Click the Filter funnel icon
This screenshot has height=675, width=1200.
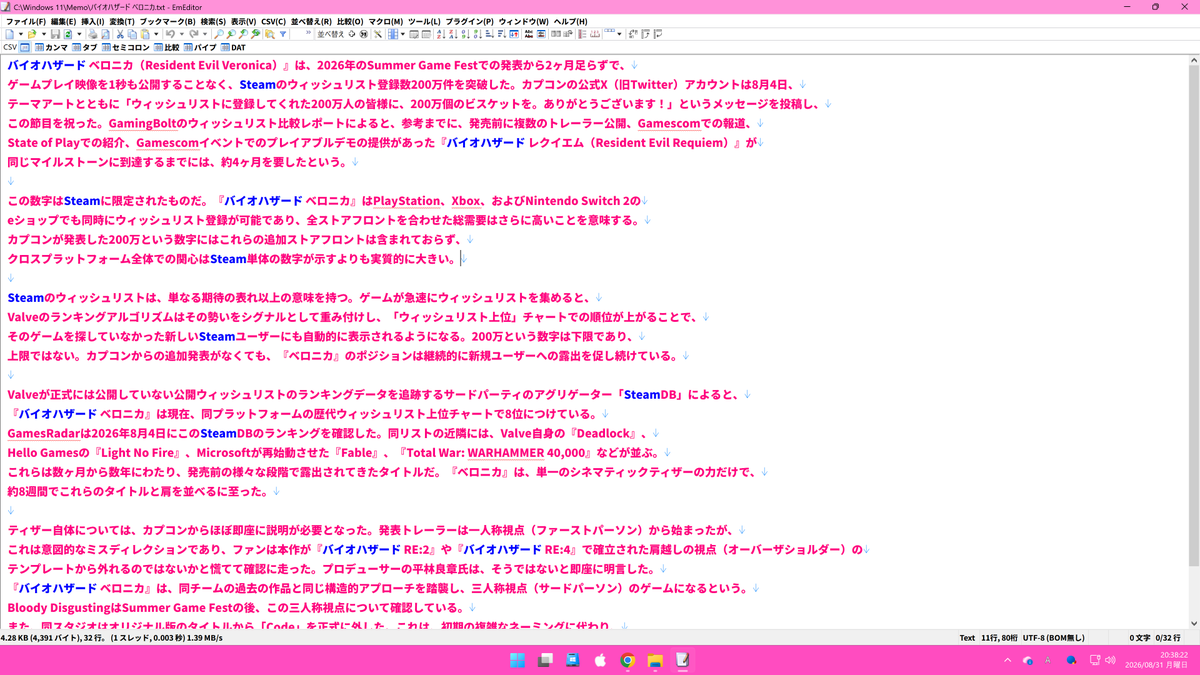pyautogui.click(x=283, y=34)
